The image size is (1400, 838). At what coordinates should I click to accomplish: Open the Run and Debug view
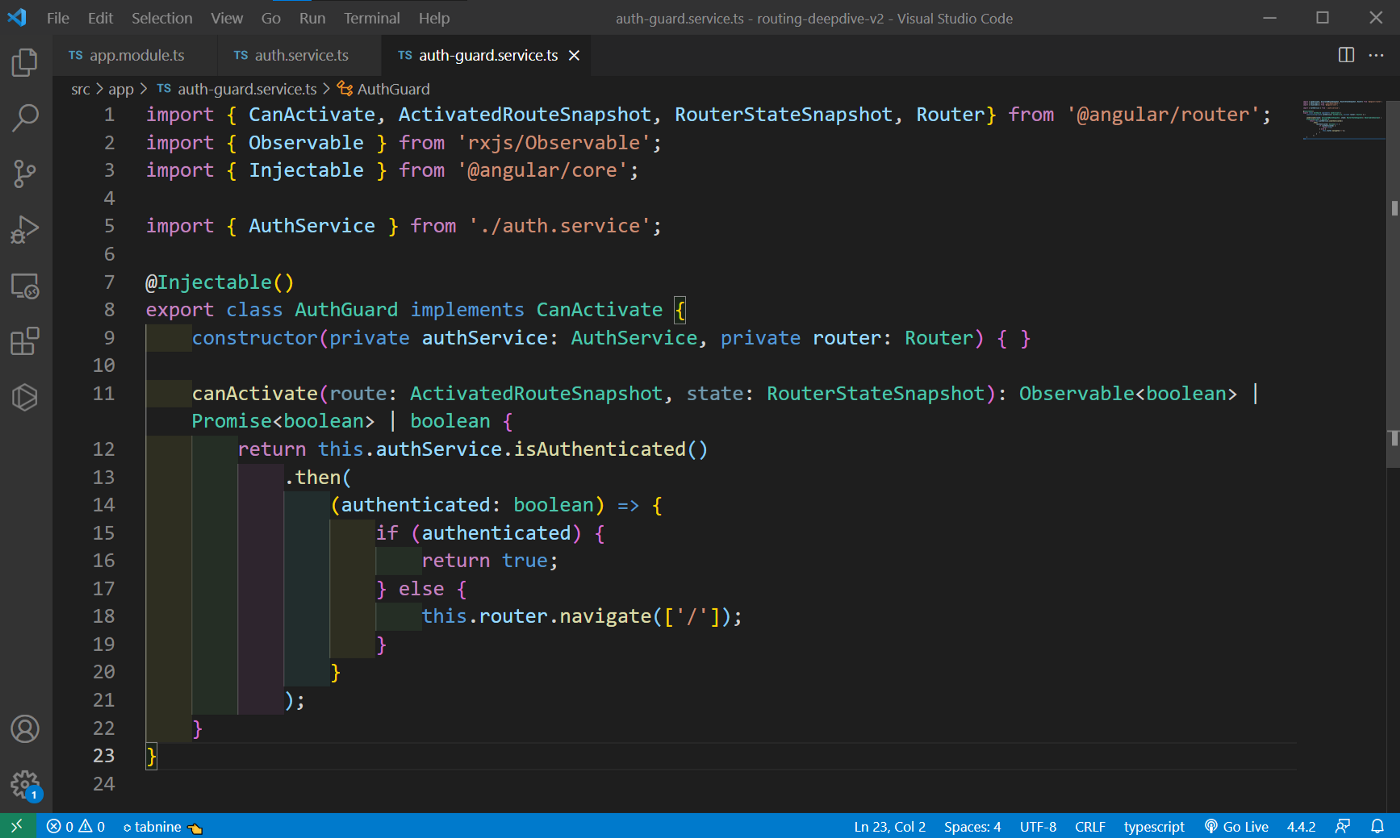(25, 229)
